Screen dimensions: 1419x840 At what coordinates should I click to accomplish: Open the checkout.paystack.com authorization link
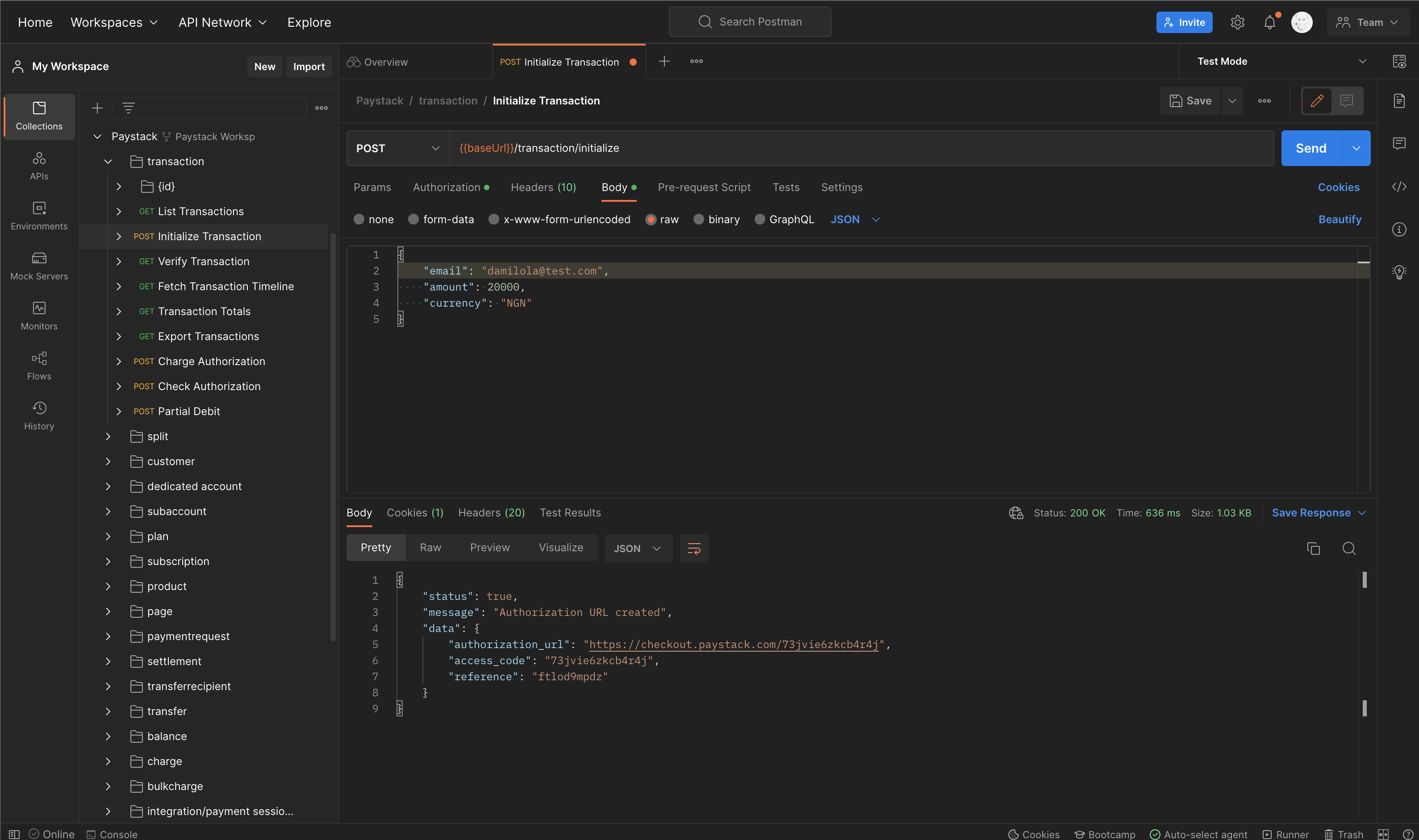pos(734,644)
